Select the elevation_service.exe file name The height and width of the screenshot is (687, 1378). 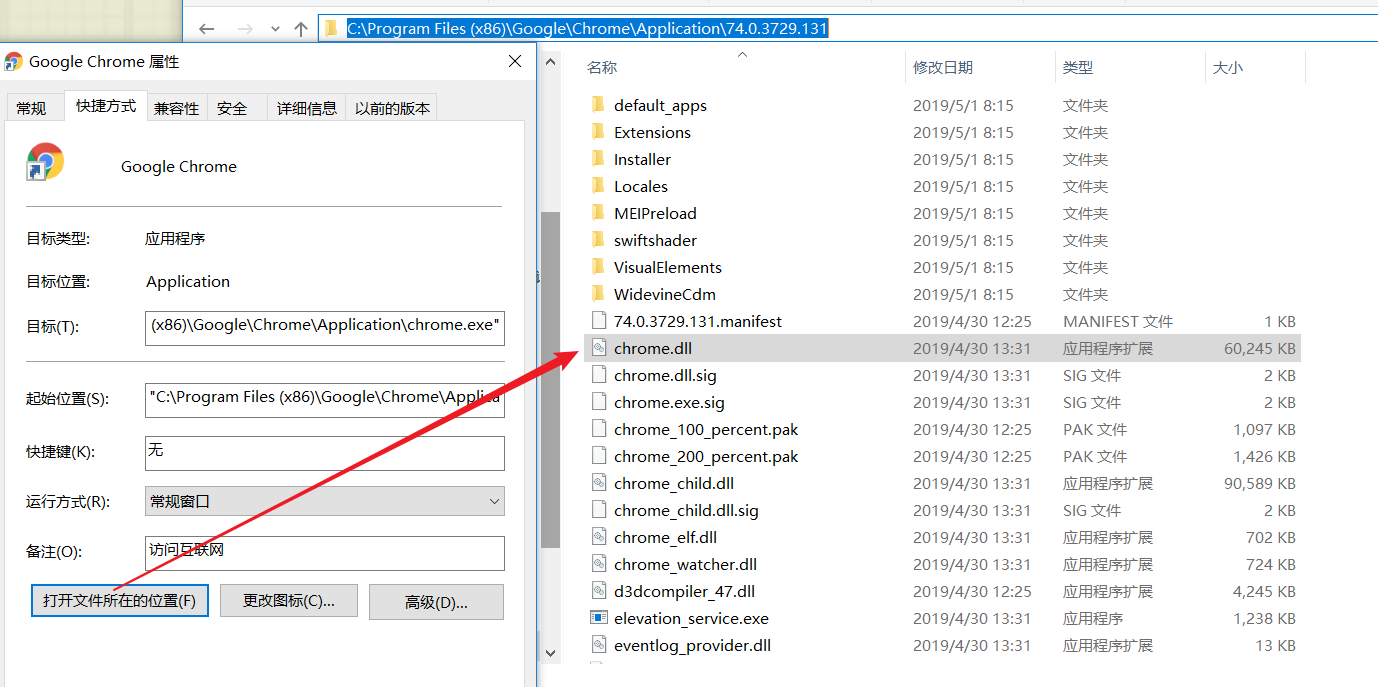pos(691,618)
